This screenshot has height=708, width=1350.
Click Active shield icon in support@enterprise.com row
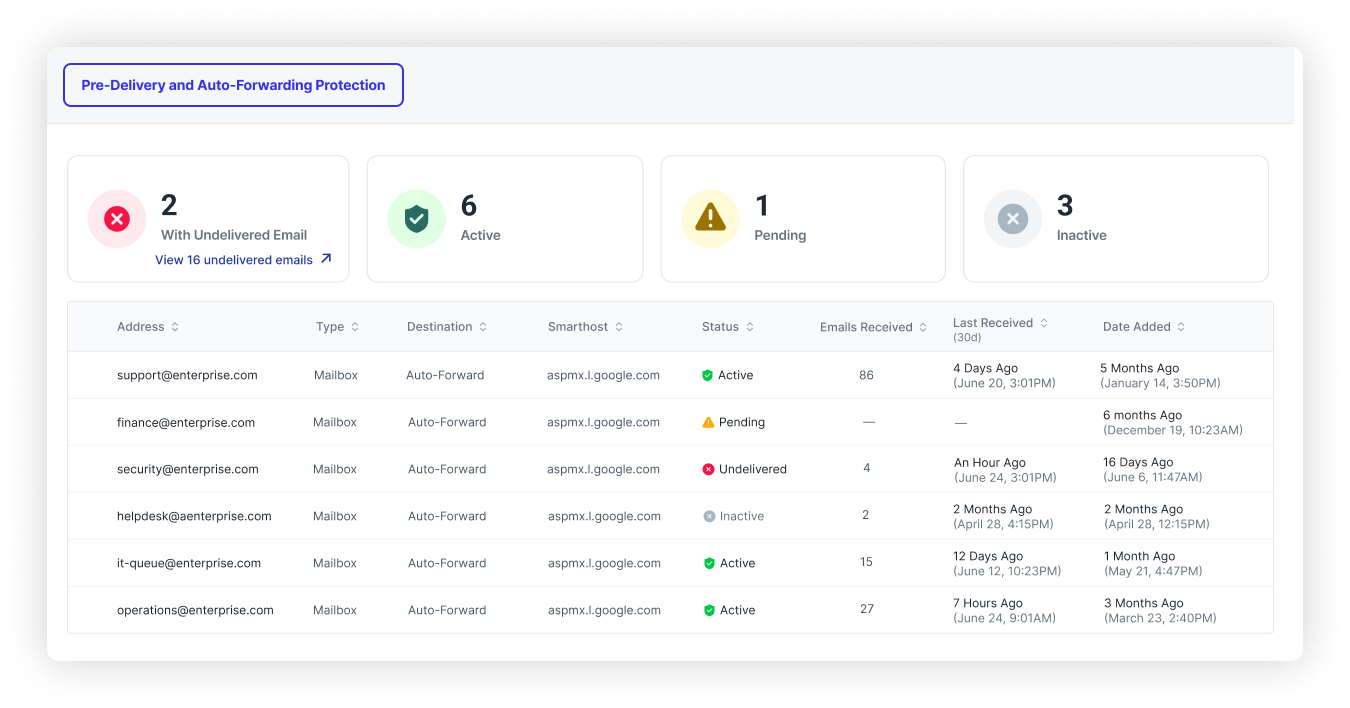click(x=707, y=375)
